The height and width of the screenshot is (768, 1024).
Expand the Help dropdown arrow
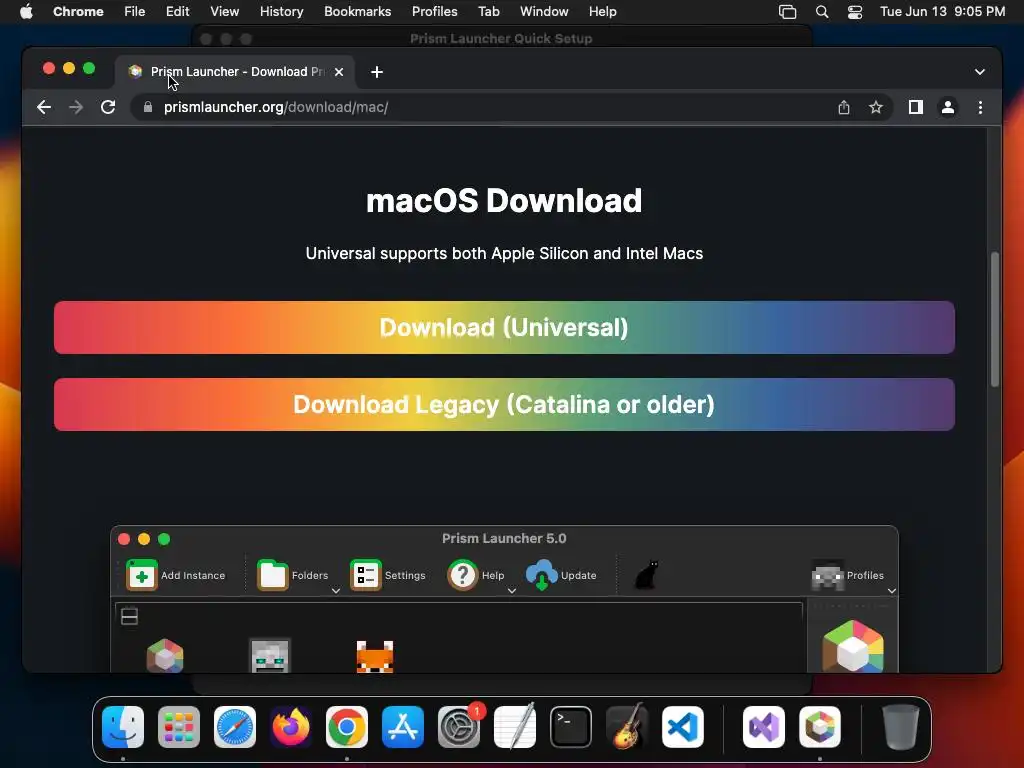(512, 590)
